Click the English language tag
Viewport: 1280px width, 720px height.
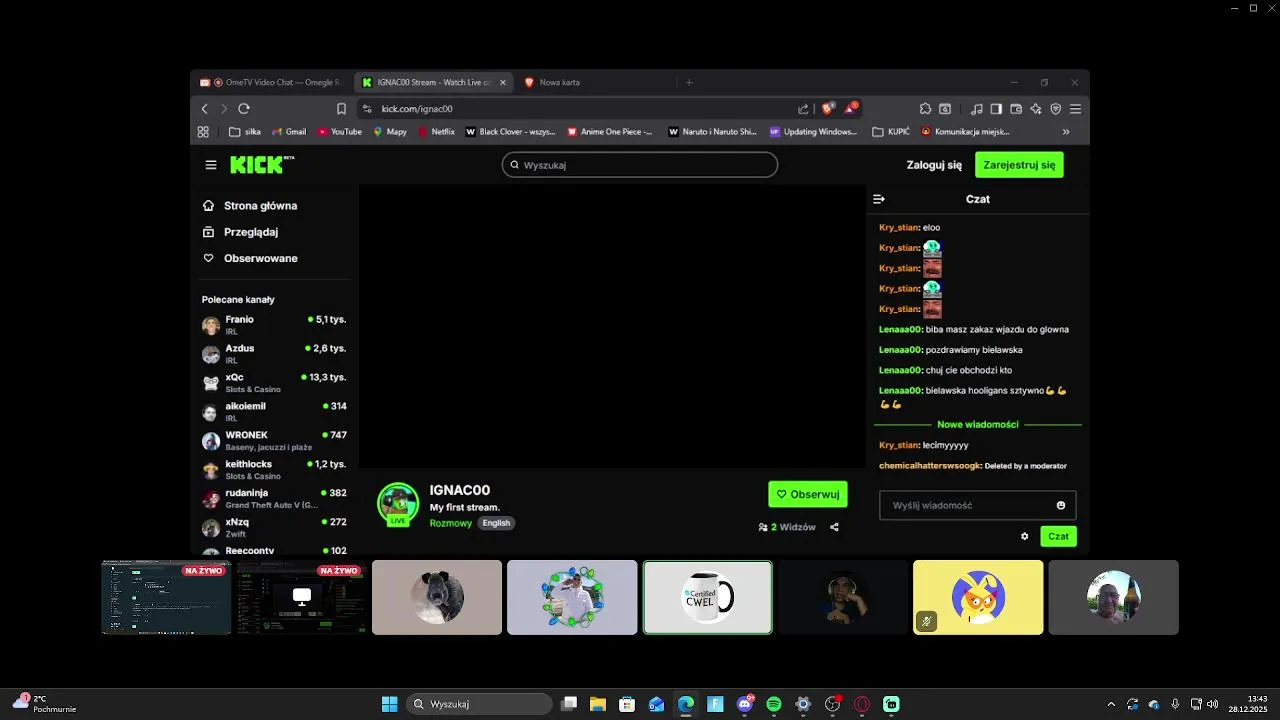click(496, 523)
